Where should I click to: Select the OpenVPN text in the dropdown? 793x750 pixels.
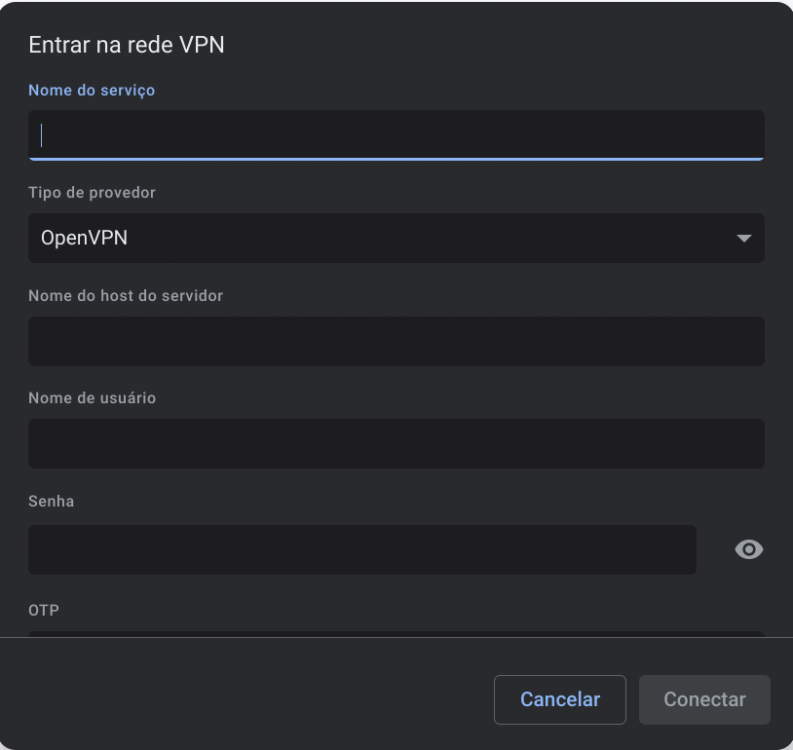point(84,238)
